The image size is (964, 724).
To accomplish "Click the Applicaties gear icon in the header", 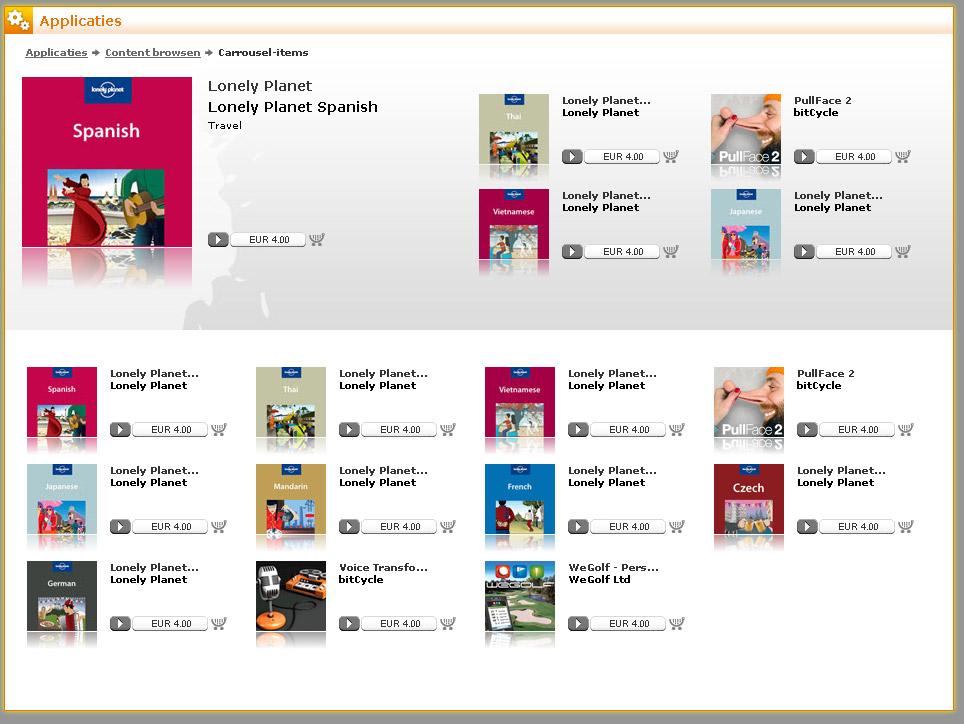I will click(18, 20).
